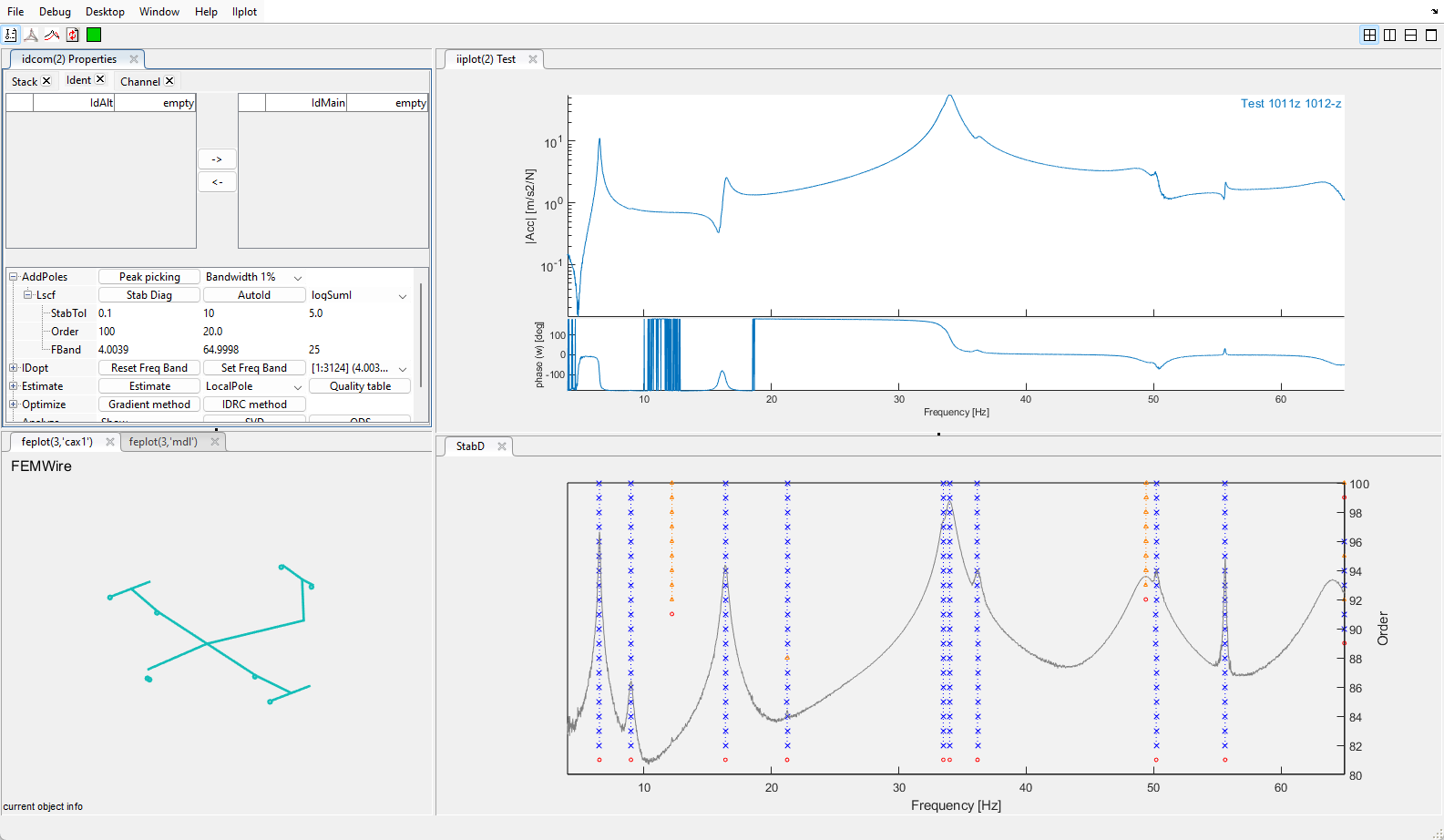Click the left arrow transfer button
Screen dimensions: 1444x840
click(217, 182)
